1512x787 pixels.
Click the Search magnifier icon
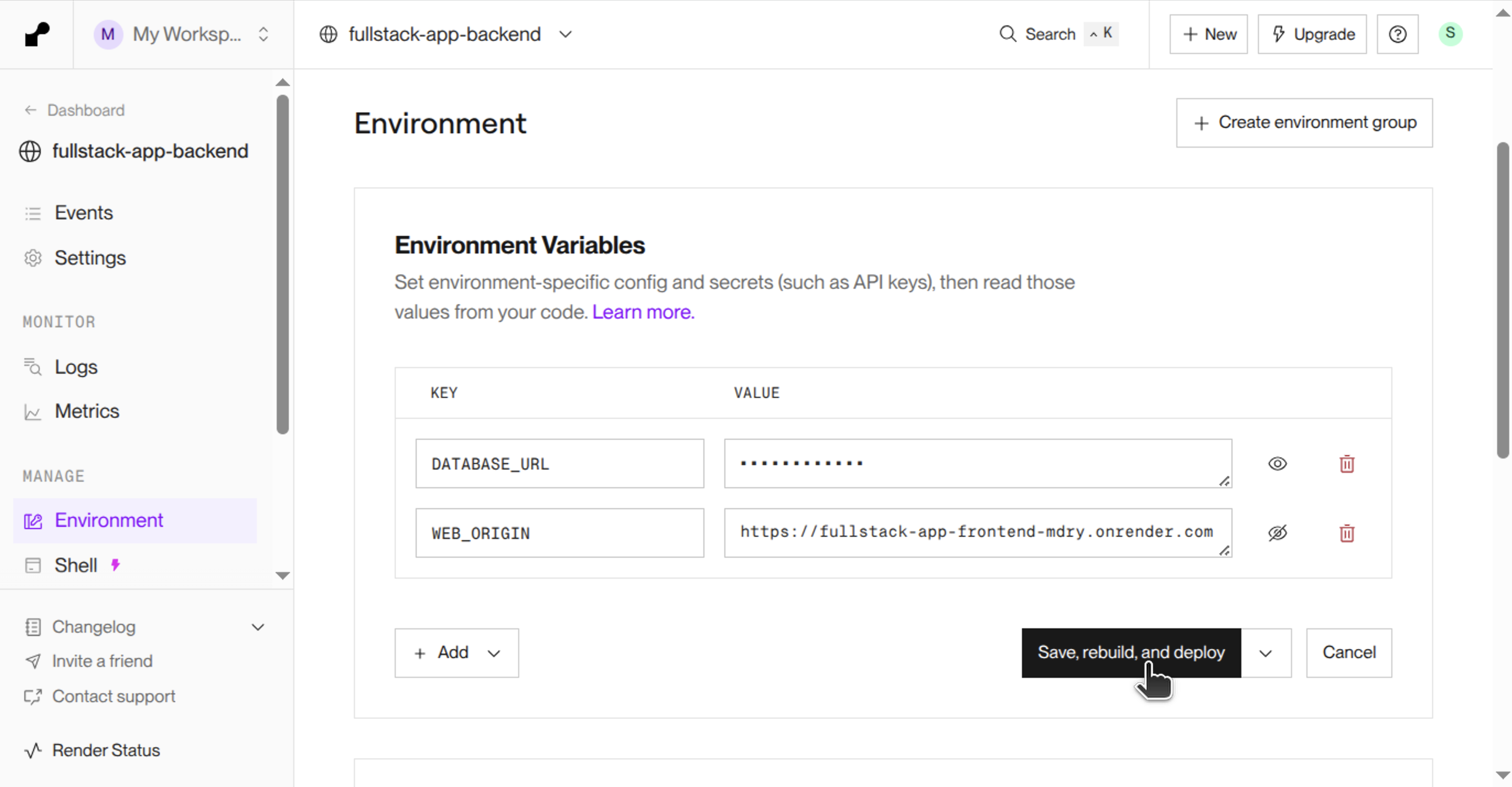(x=1007, y=34)
